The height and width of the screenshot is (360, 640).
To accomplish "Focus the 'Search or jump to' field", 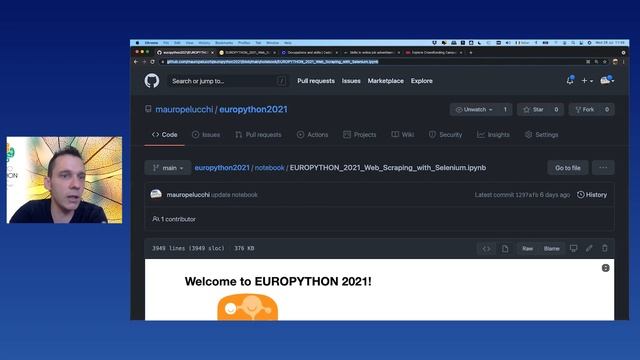I will click(x=228, y=81).
